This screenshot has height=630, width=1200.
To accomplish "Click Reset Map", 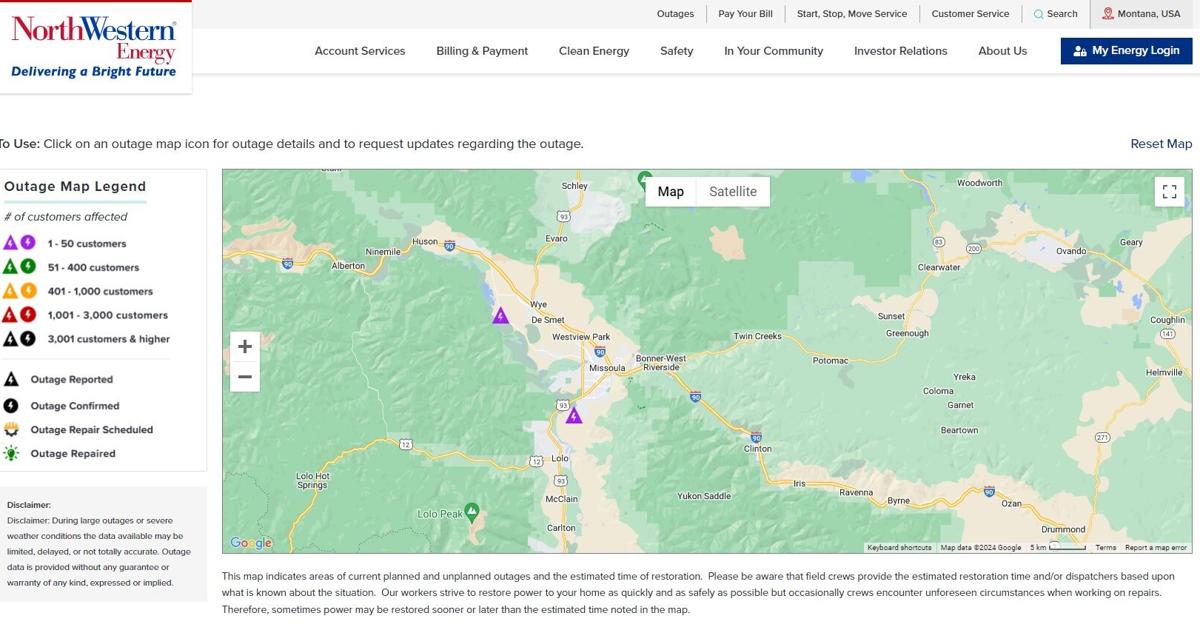I will 1161,144.
